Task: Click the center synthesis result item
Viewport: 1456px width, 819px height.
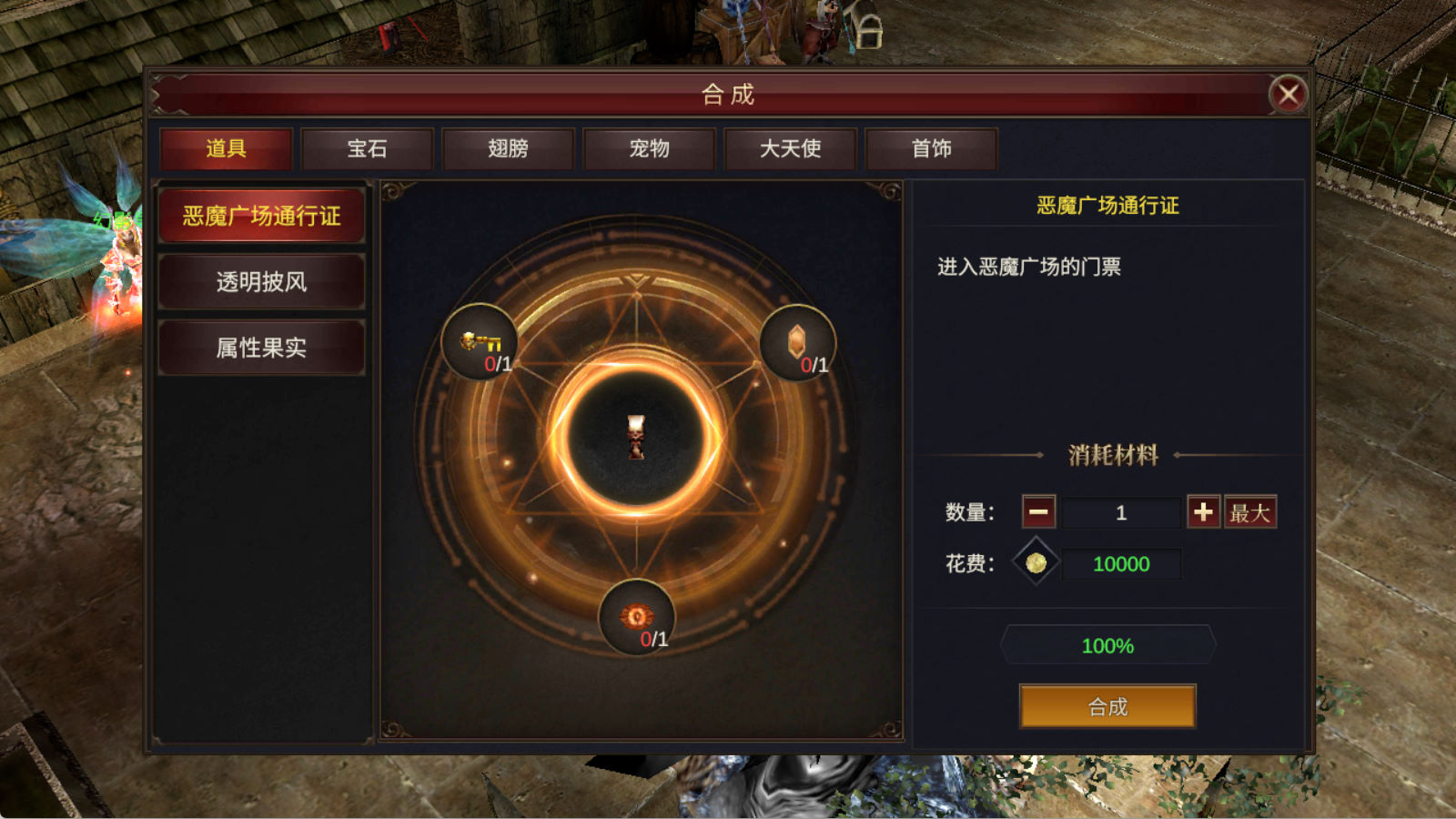Action: (x=636, y=437)
